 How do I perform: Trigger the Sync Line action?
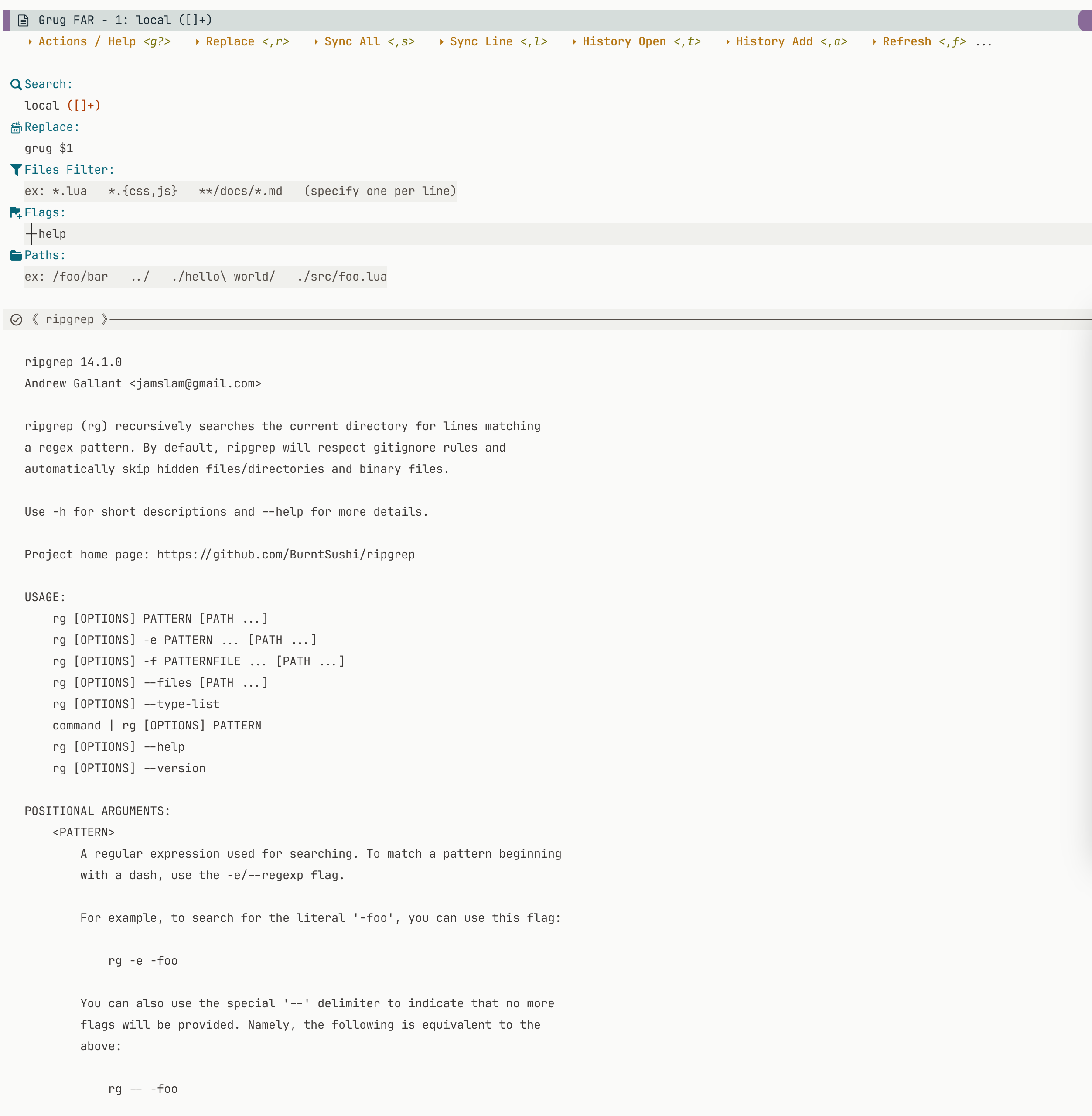481,41
